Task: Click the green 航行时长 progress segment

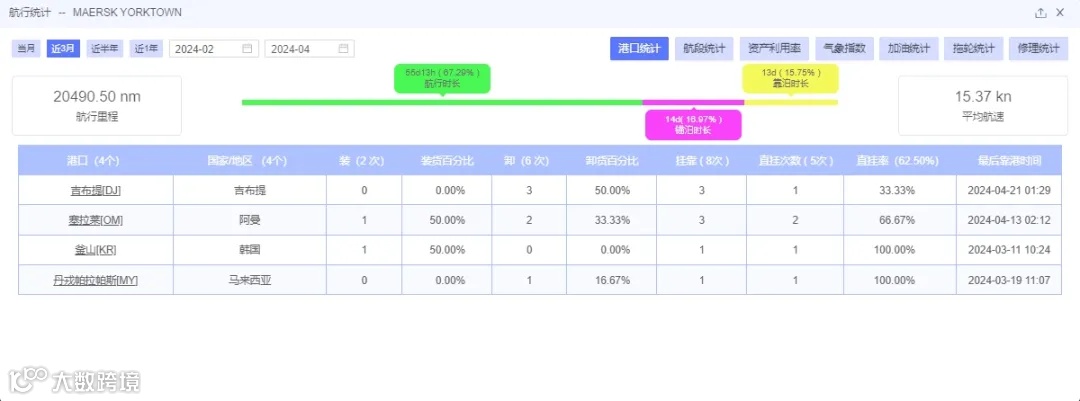Action: tap(442, 102)
